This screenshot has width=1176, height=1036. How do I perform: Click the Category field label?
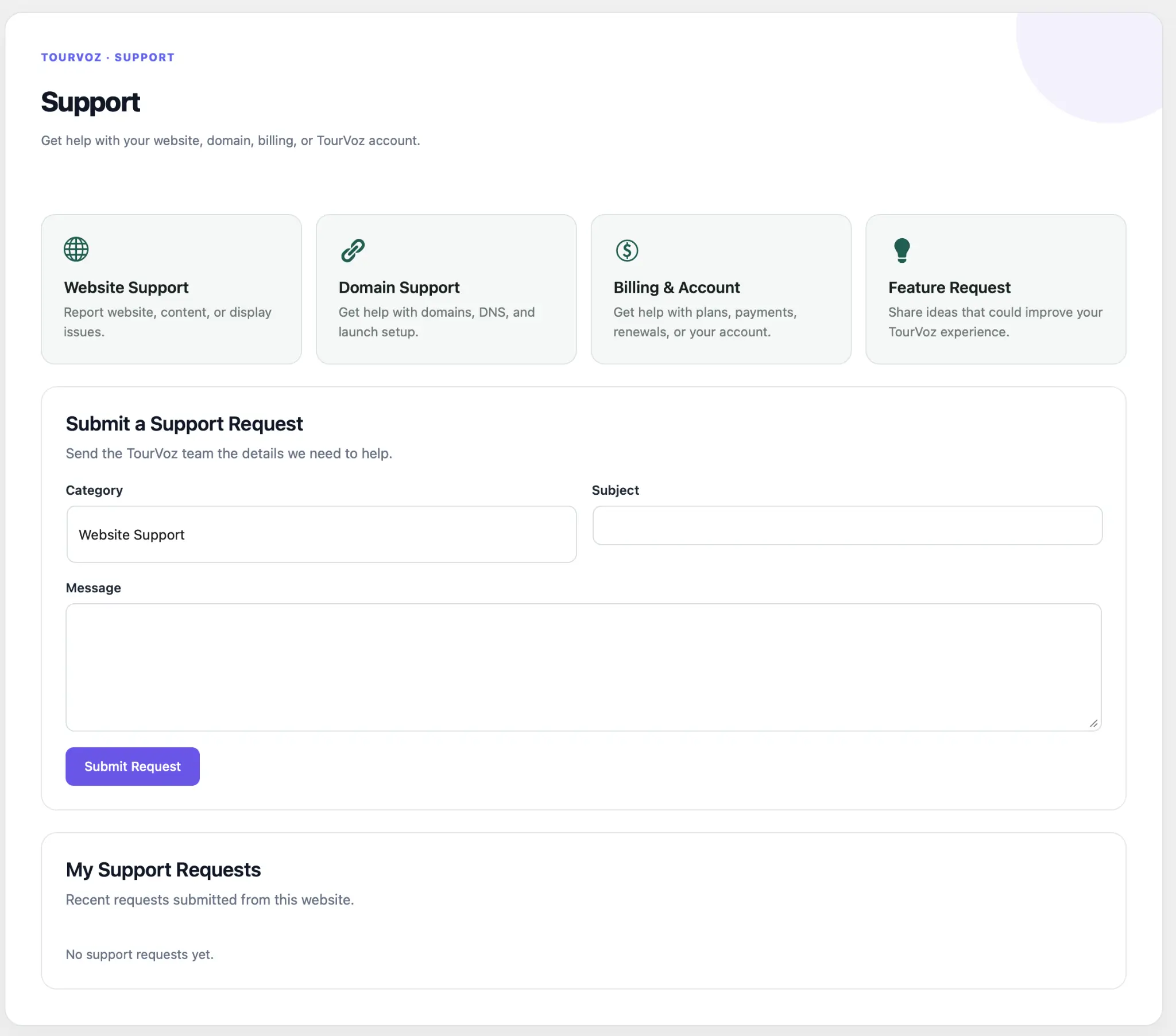[x=94, y=490]
